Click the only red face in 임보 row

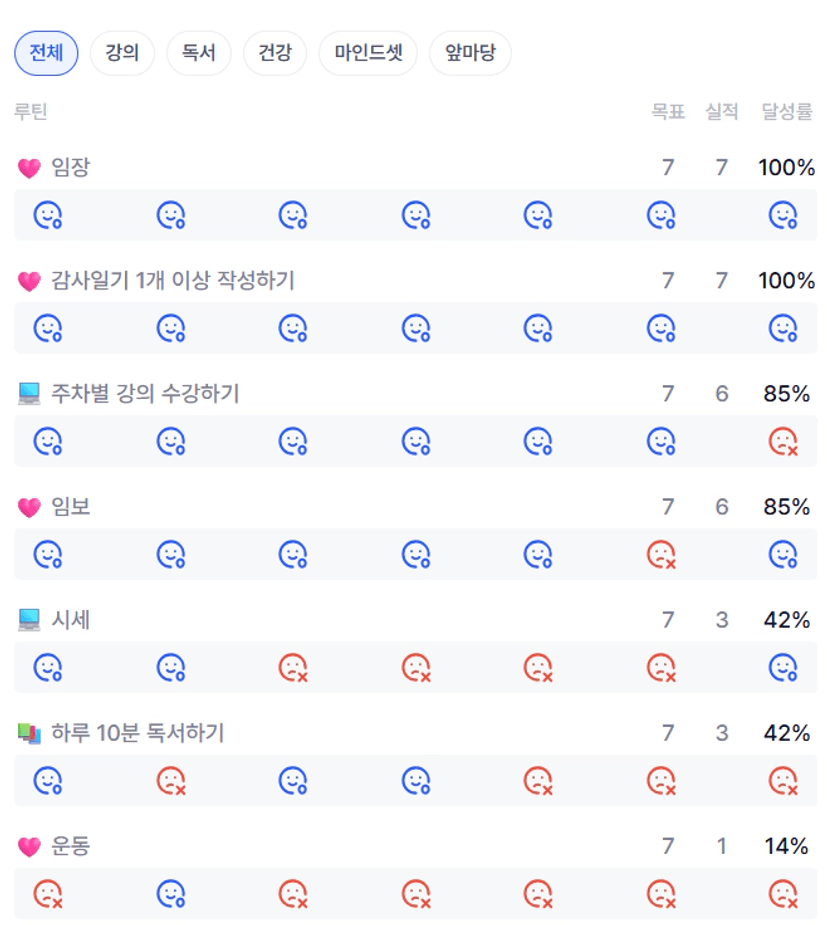tap(661, 554)
